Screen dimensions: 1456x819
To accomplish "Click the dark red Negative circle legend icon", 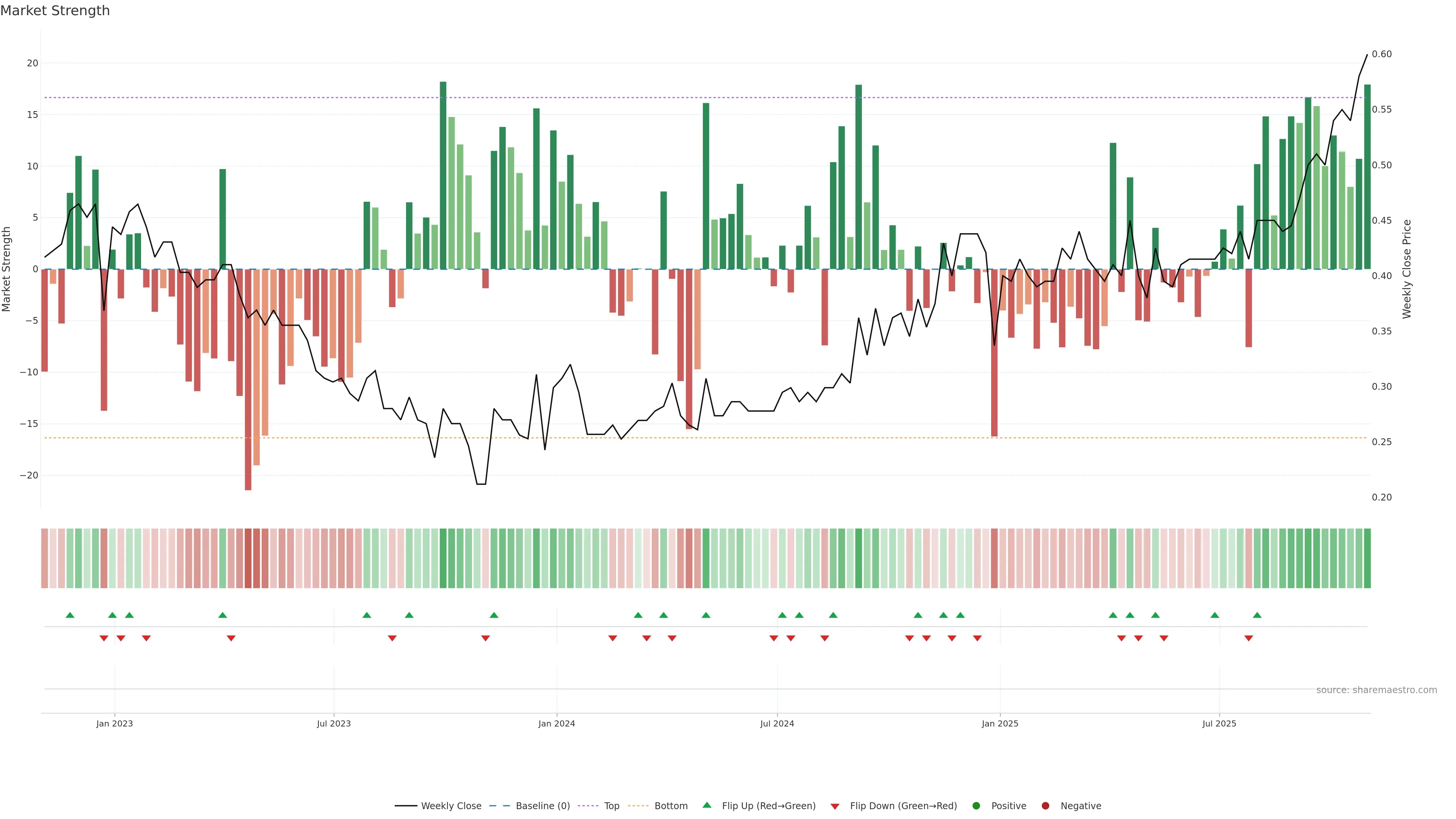I will 1045,805.
